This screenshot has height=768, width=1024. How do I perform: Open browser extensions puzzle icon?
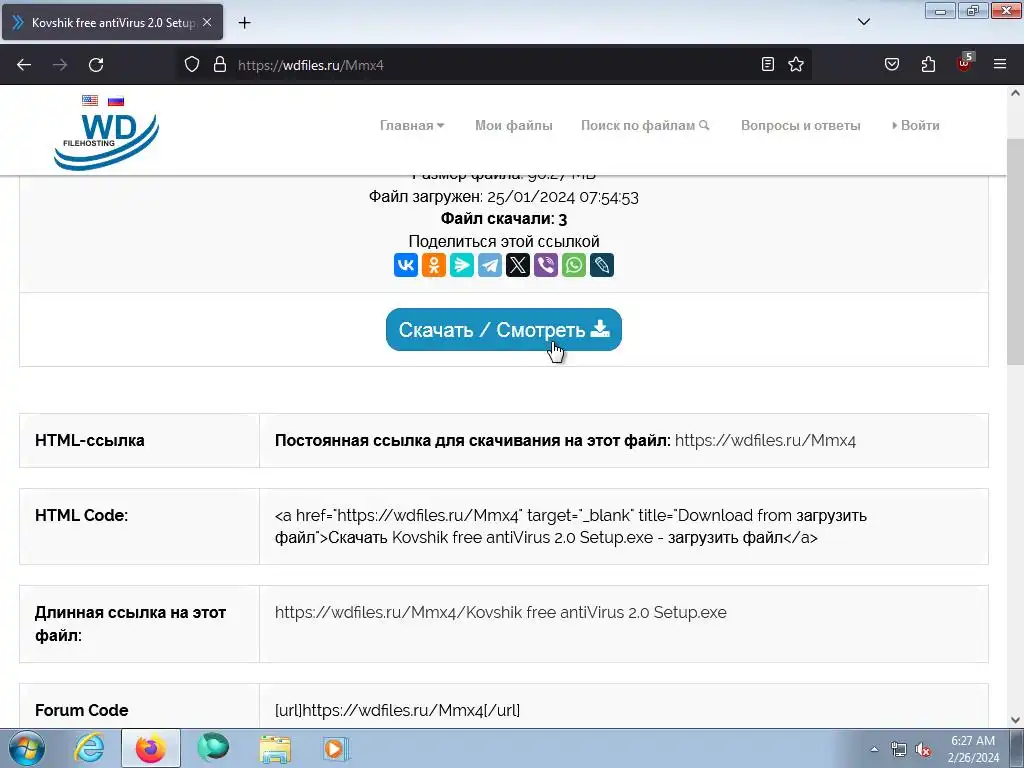(x=928, y=64)
